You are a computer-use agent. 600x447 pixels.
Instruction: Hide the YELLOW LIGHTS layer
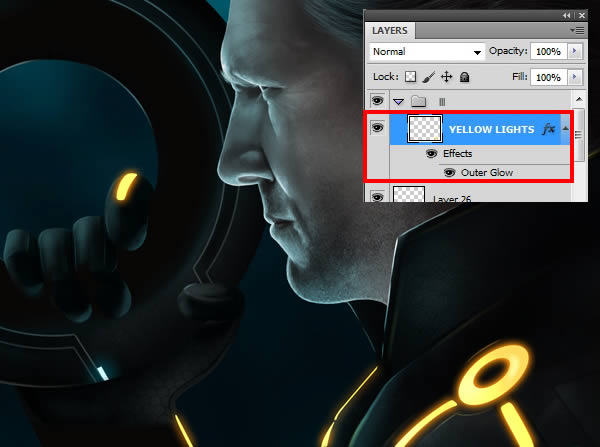(x=377, y=127)
